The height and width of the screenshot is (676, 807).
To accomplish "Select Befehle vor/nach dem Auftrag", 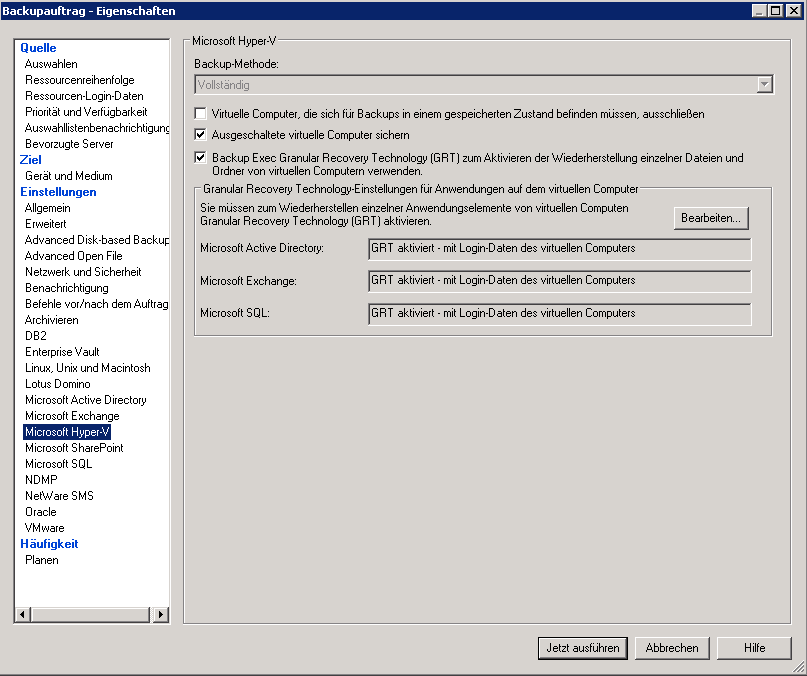I will [97, 304].
